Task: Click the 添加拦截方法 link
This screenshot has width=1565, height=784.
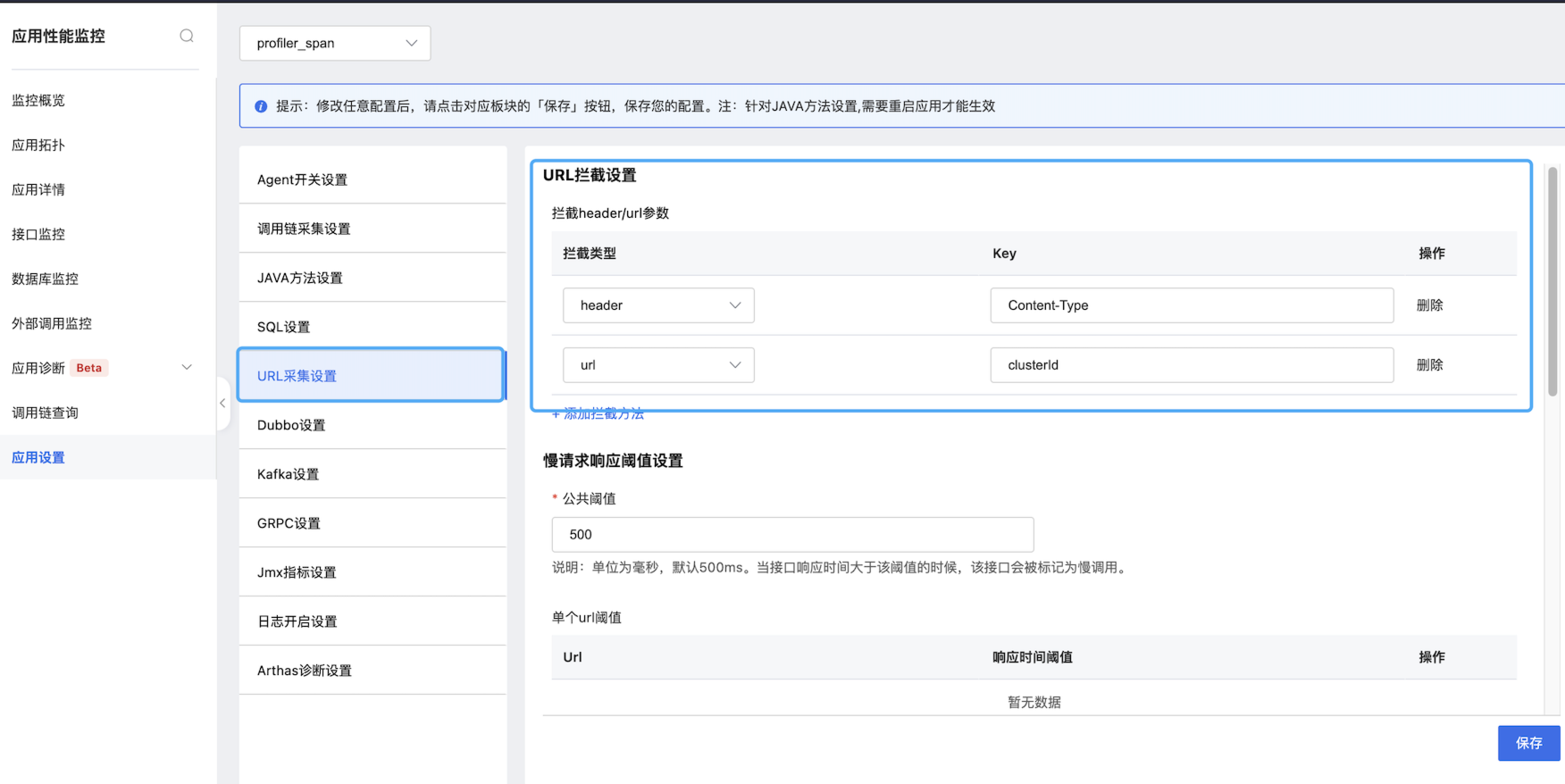Action: (x=598, y=414)
